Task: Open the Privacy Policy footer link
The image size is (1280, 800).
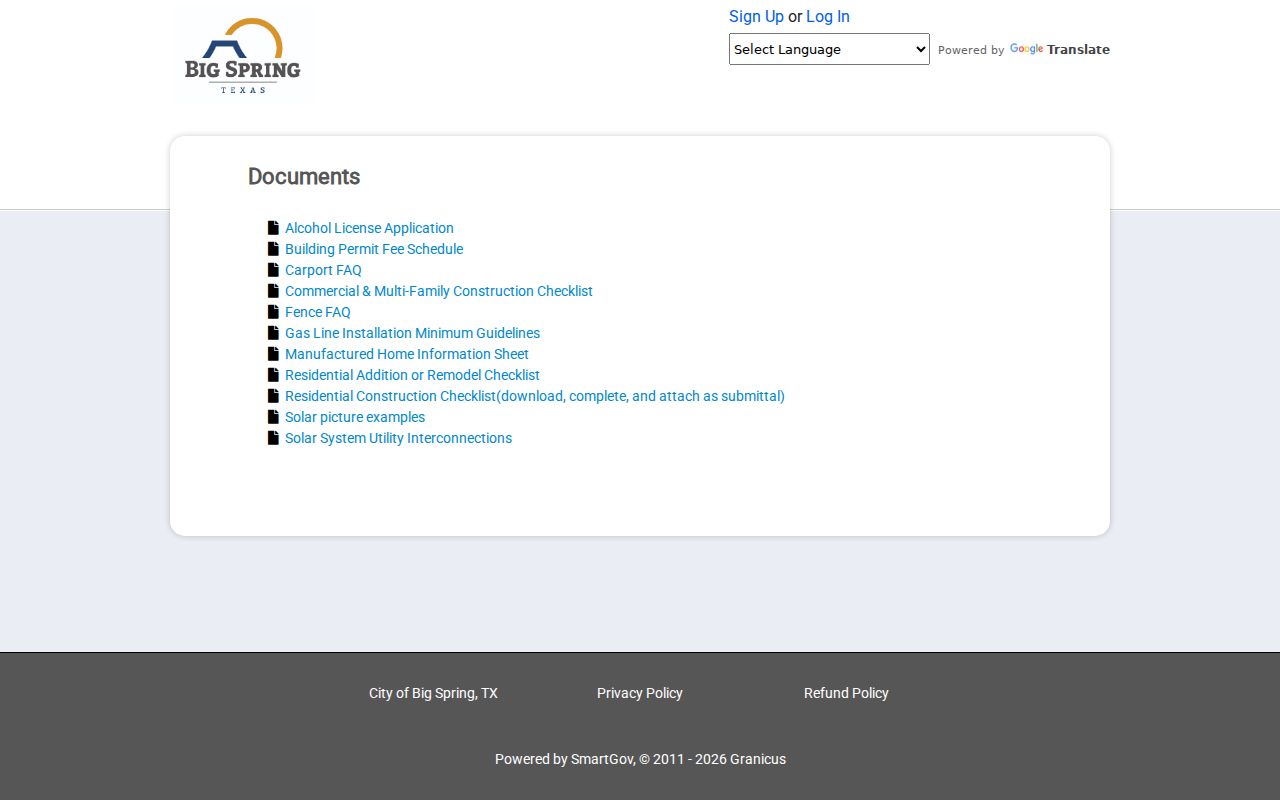Action: 640,693
